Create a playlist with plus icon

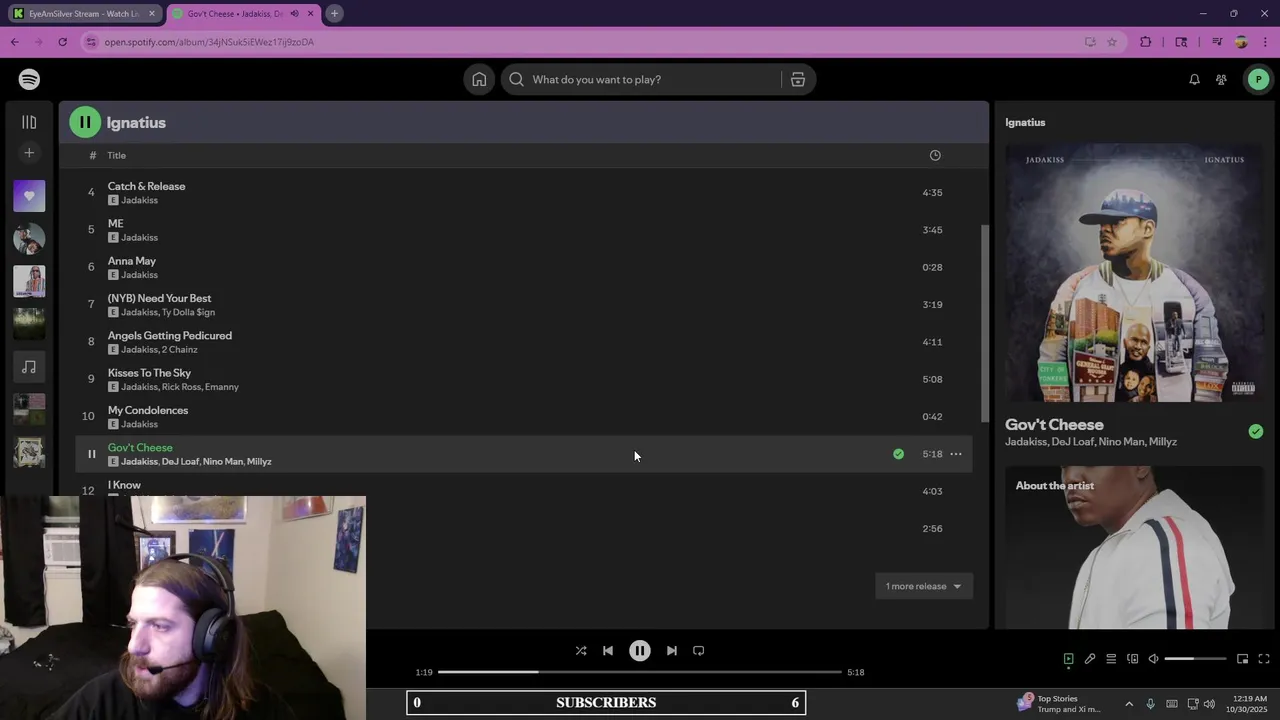[x=29, y=153]
